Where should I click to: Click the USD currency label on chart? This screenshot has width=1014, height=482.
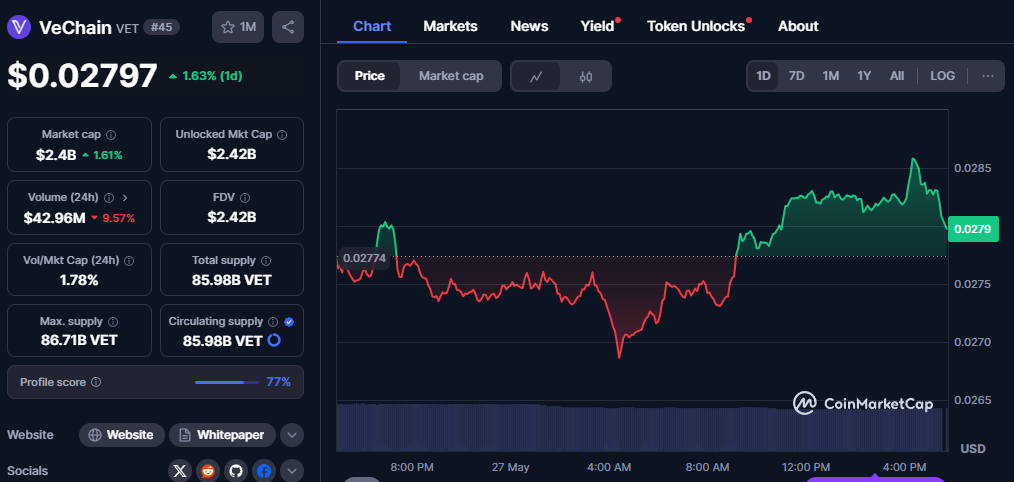(x=973, y=448)
